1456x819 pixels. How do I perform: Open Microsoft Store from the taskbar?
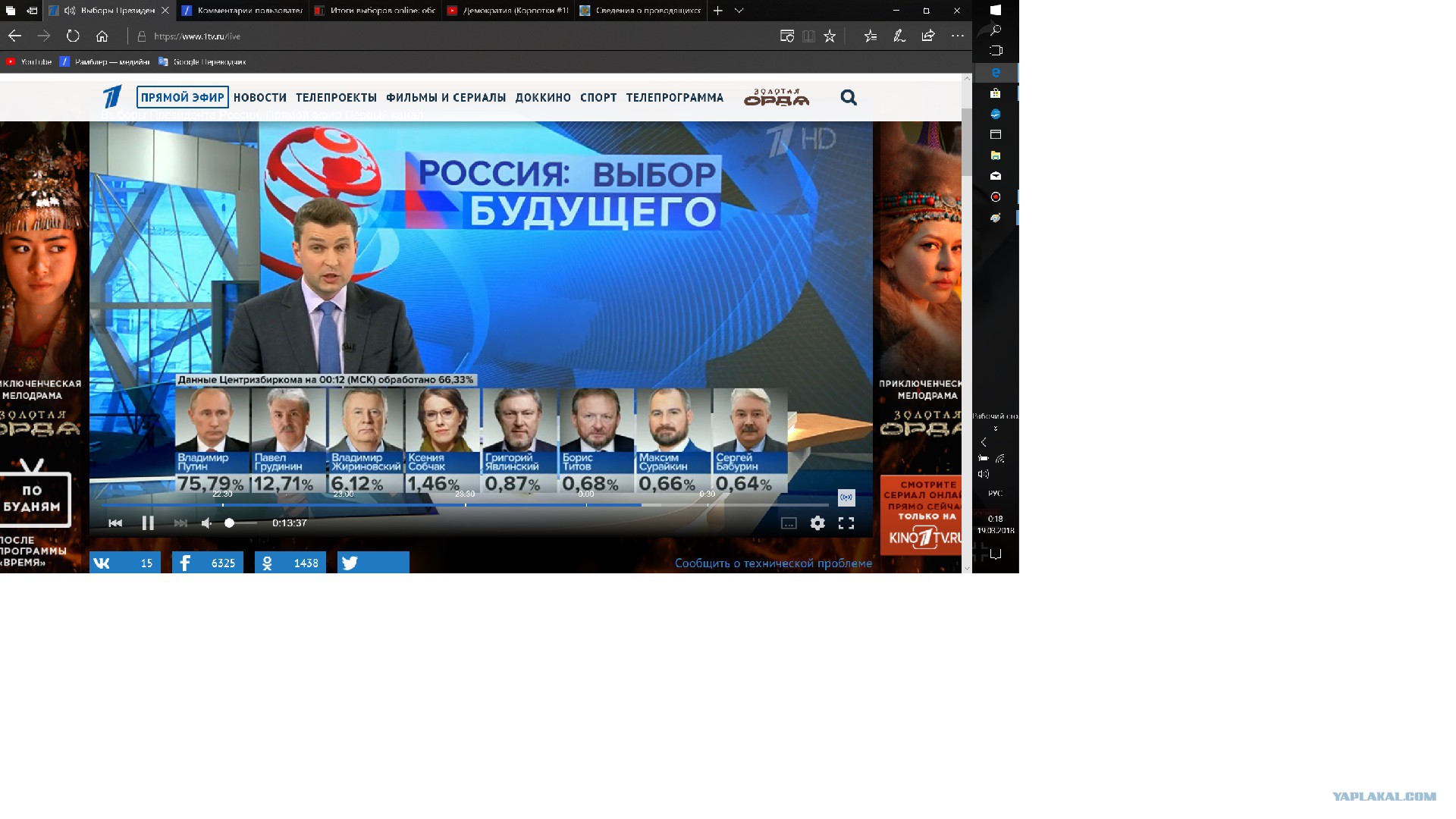(996, 93)
